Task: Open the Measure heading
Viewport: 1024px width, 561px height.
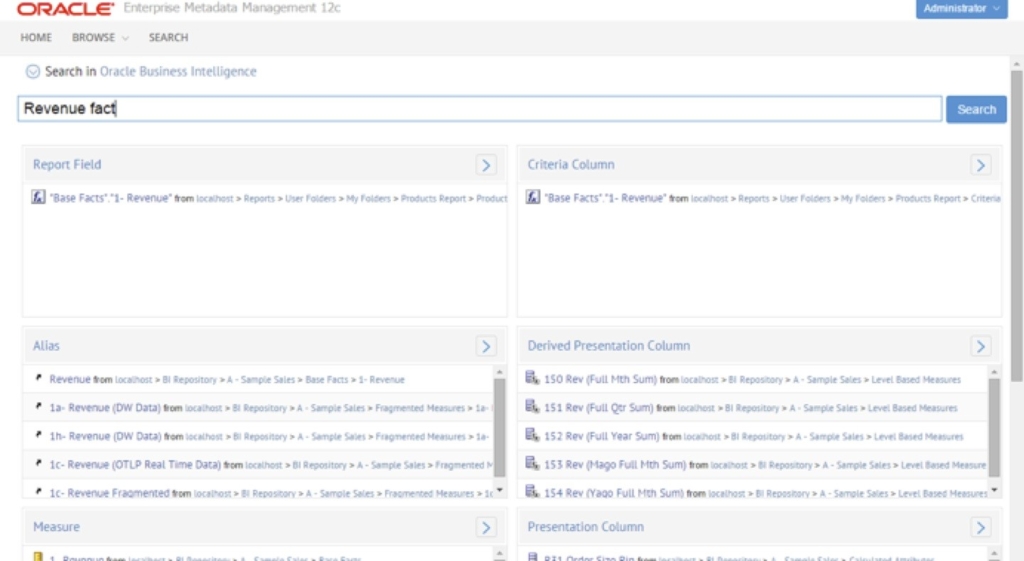Action: pos(56,526)
